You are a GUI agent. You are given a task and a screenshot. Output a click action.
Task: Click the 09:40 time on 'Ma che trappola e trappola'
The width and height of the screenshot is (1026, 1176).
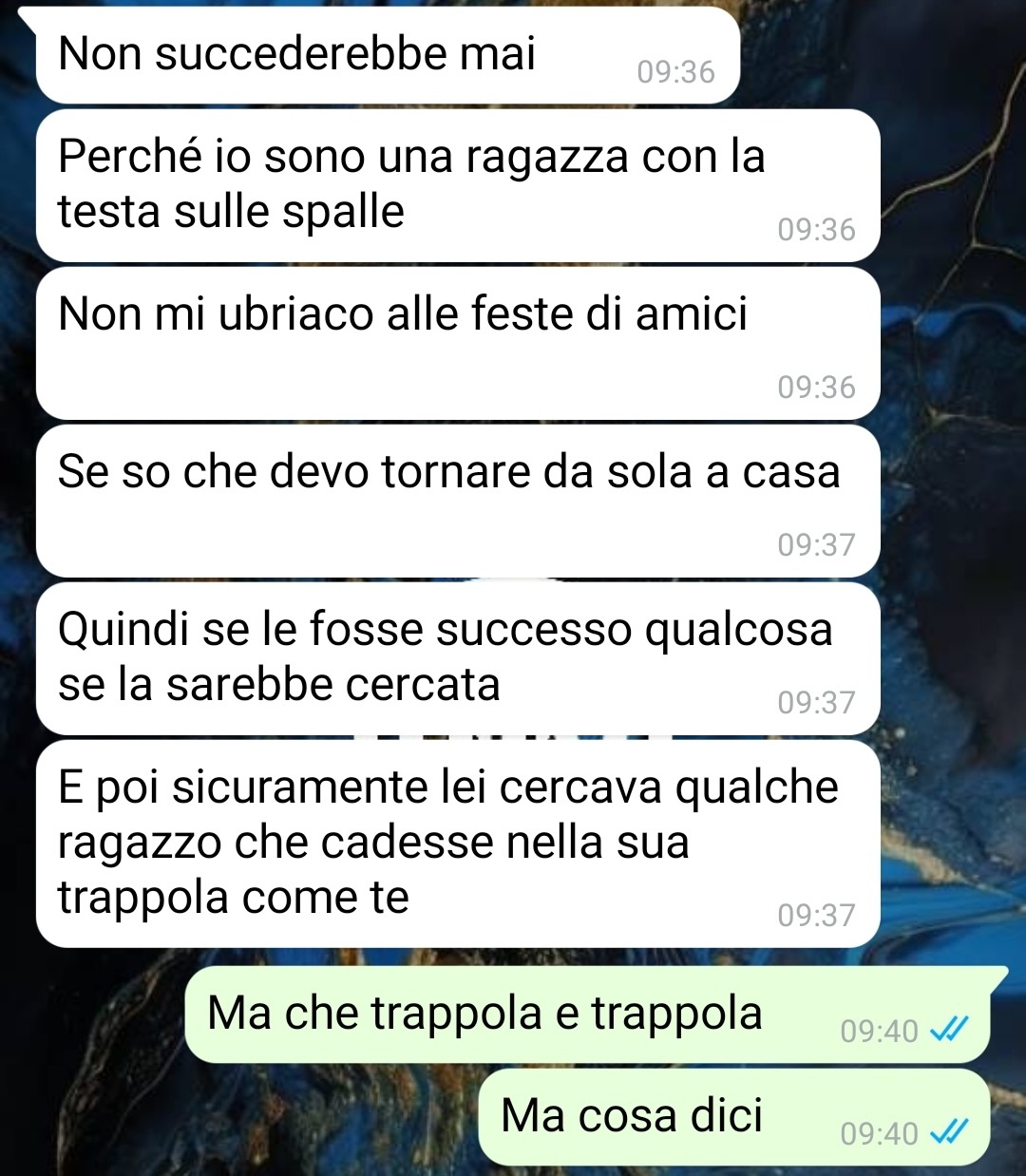[879, 1031]
